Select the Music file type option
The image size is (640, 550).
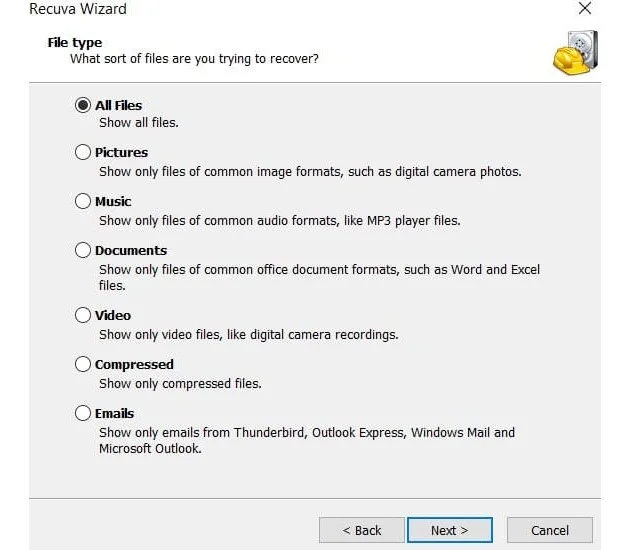83,201
